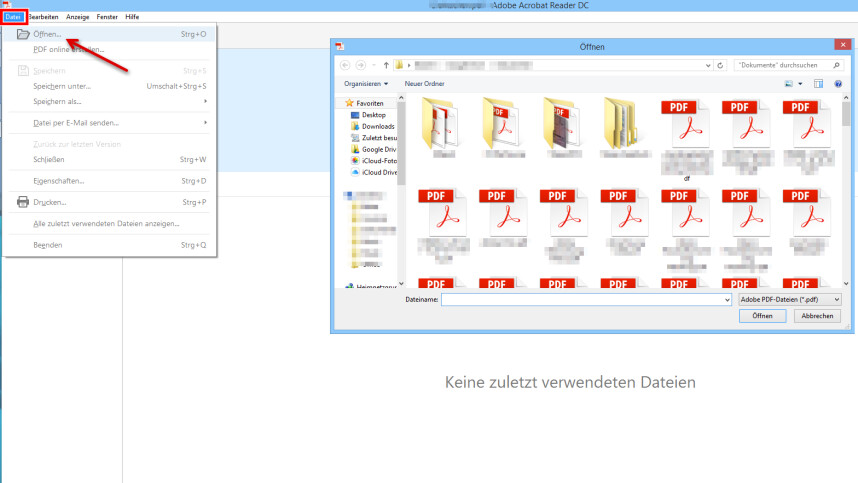This screenshot has width=858, height=483.
Task: Click the file list scroll-down arrow
Action: pyautogui.click(x=846, y=284)
